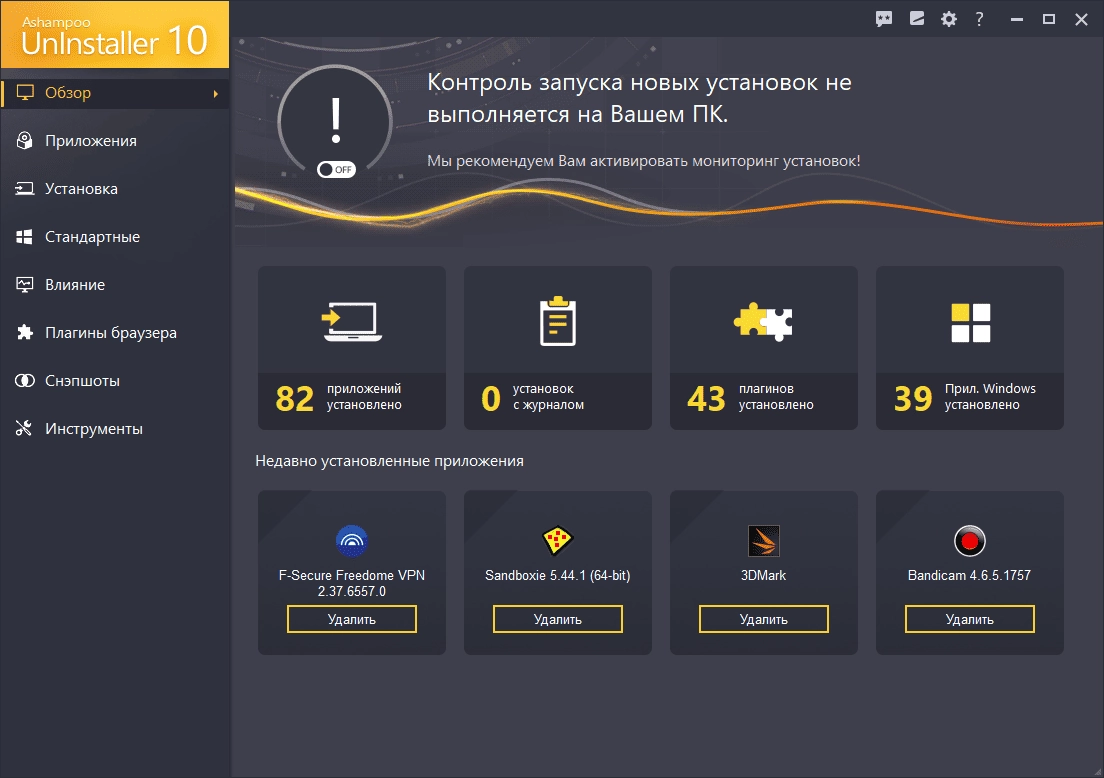Click the clipboard log icon above 0

point(558,321)
